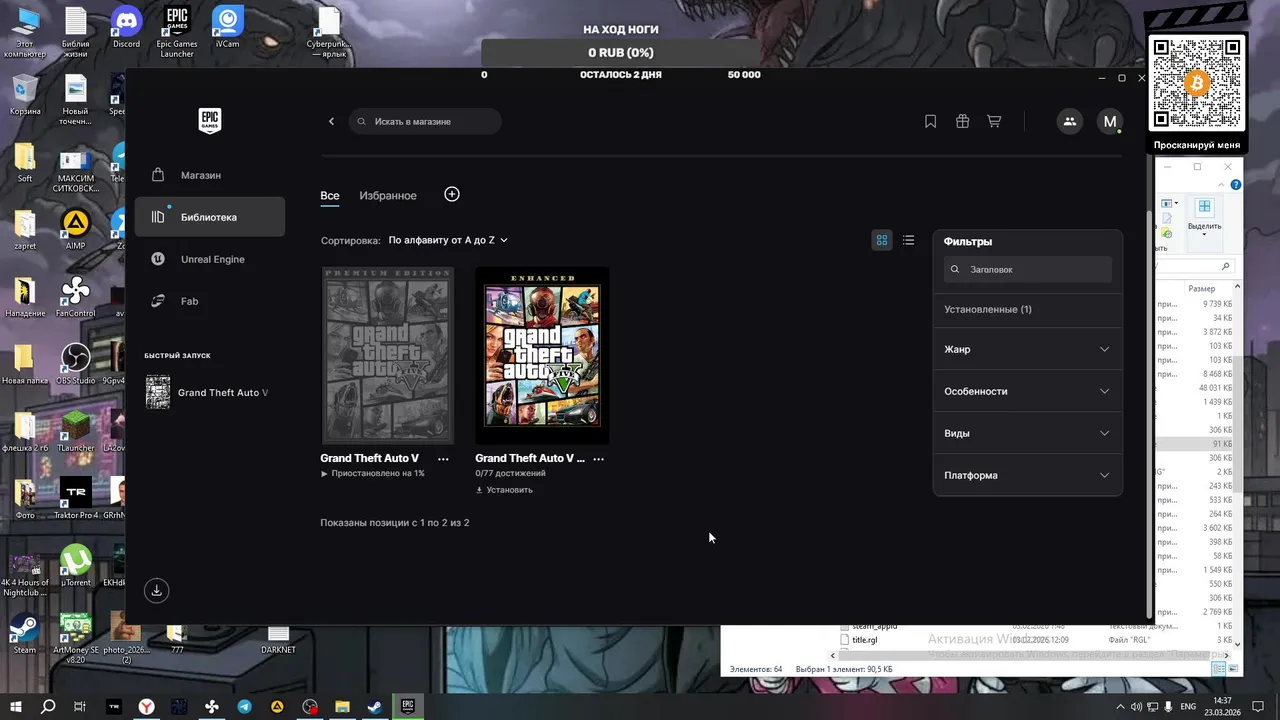Open the DARKNET desktop file

coord(279,637)
